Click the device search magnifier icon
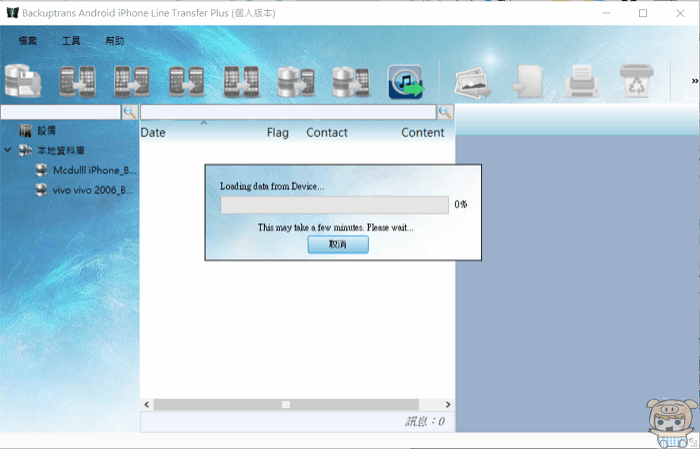The image size is (700, 449). click(x=130, y=112)
